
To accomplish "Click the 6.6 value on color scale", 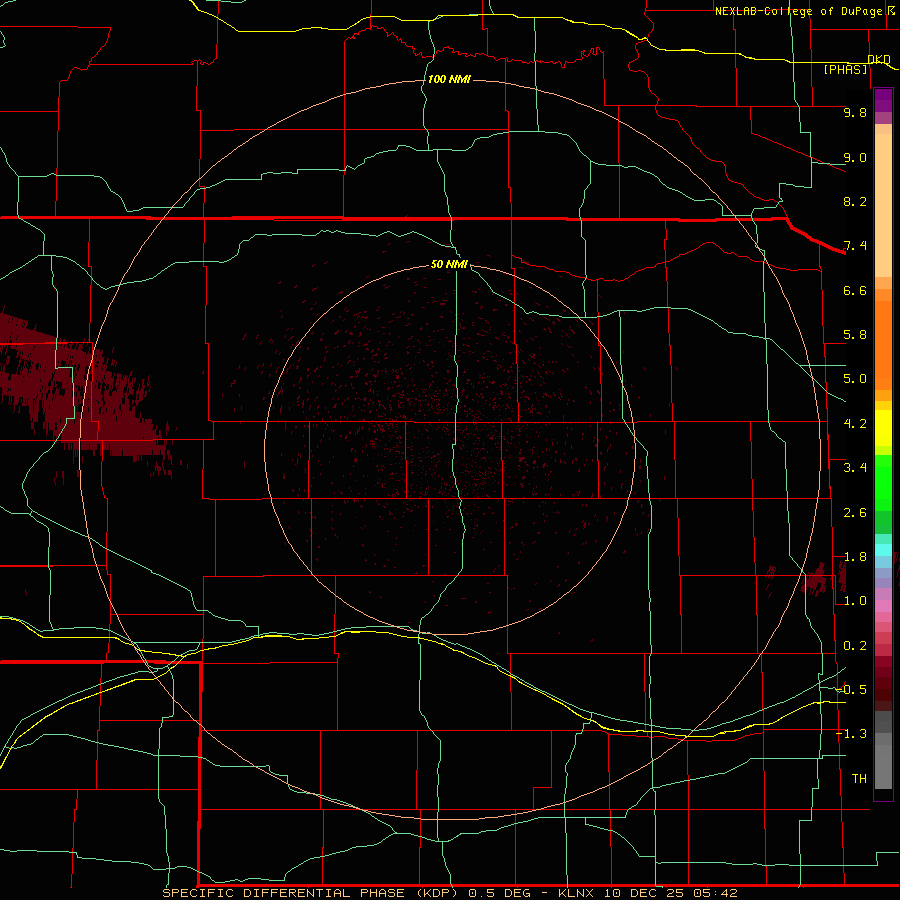I will pos(855,290).
